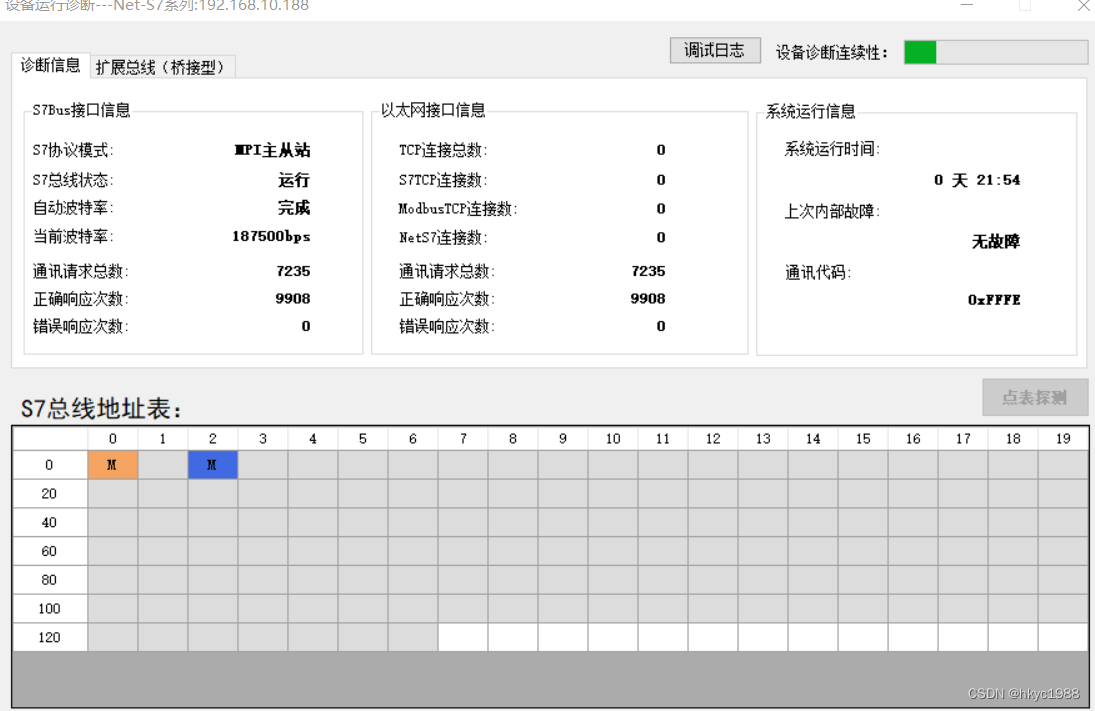This screenshot has height=711, width=1095.
Task: Close the diagnostic window
Action: pos(1084,6)
